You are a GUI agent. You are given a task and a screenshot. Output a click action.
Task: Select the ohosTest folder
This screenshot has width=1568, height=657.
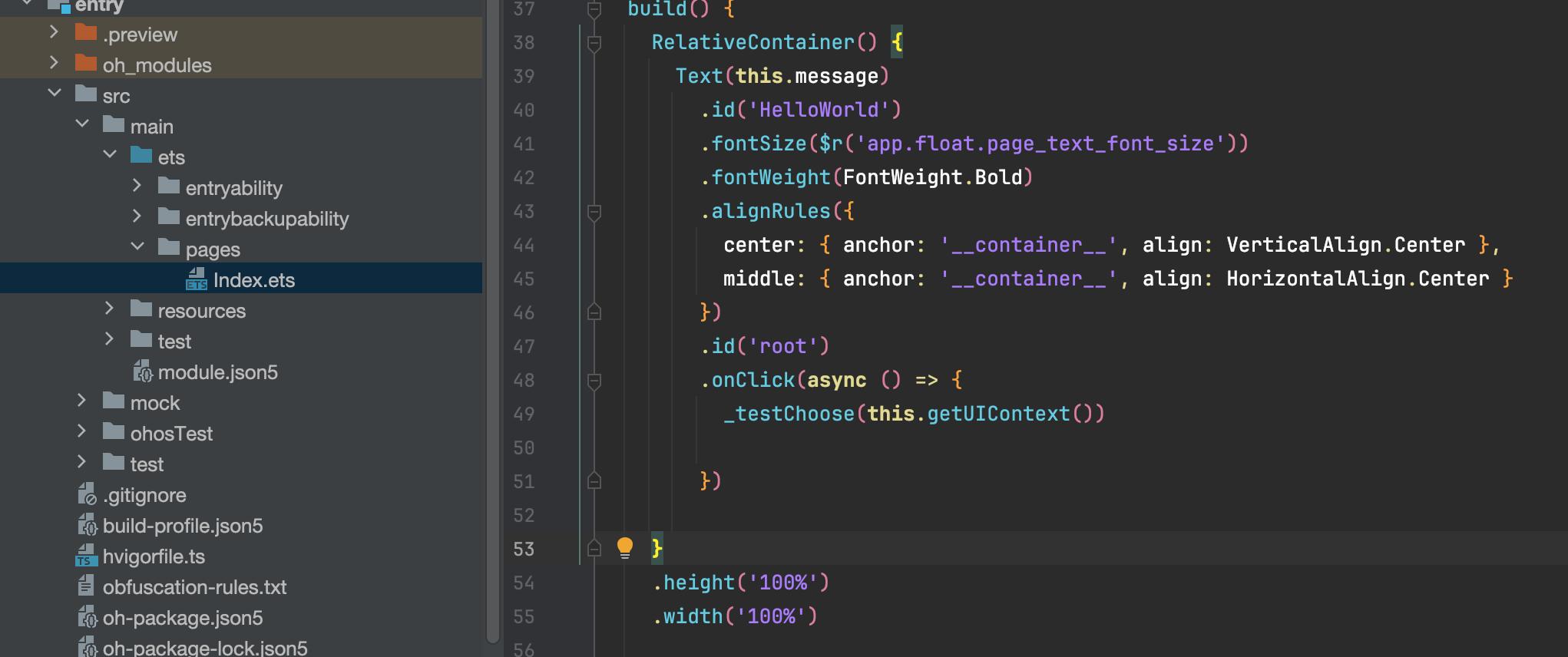click(171, 434)
